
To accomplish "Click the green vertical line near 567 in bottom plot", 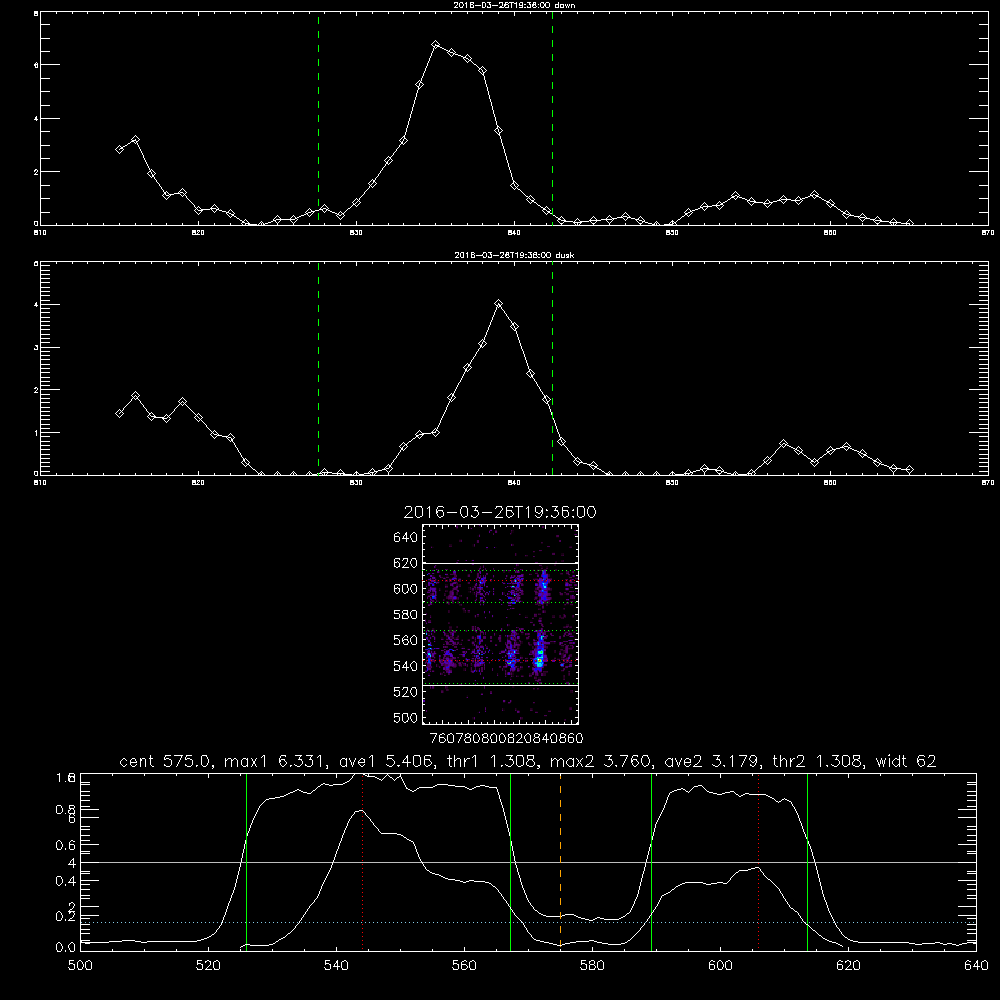I will point(510,860).
